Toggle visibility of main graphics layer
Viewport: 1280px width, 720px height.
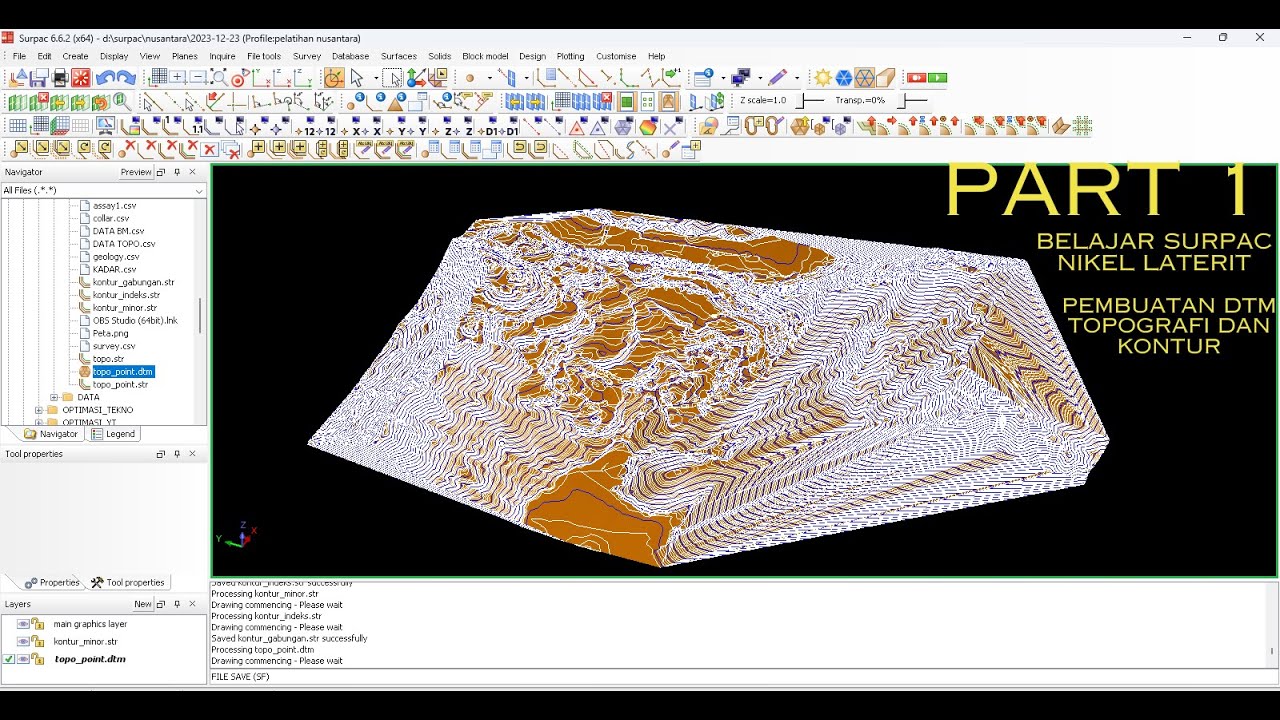point(23,624)
